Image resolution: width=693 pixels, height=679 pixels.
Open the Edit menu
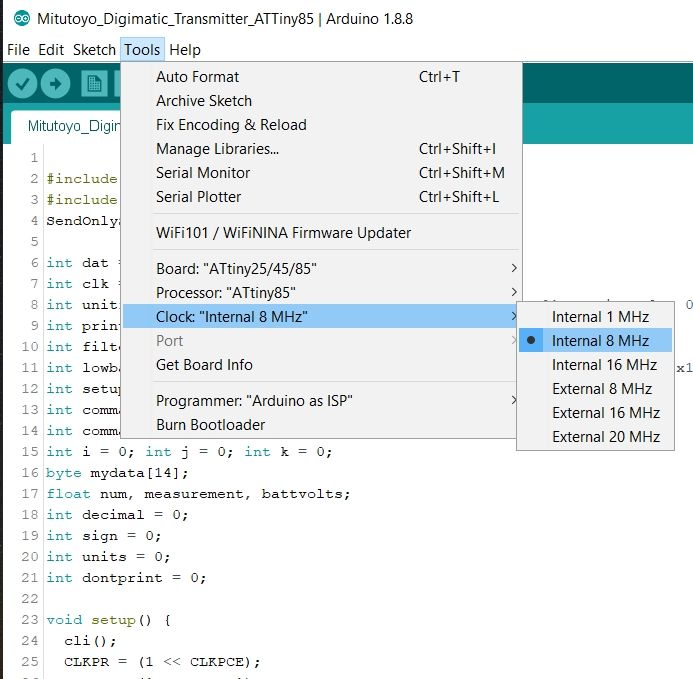point(51,50)
